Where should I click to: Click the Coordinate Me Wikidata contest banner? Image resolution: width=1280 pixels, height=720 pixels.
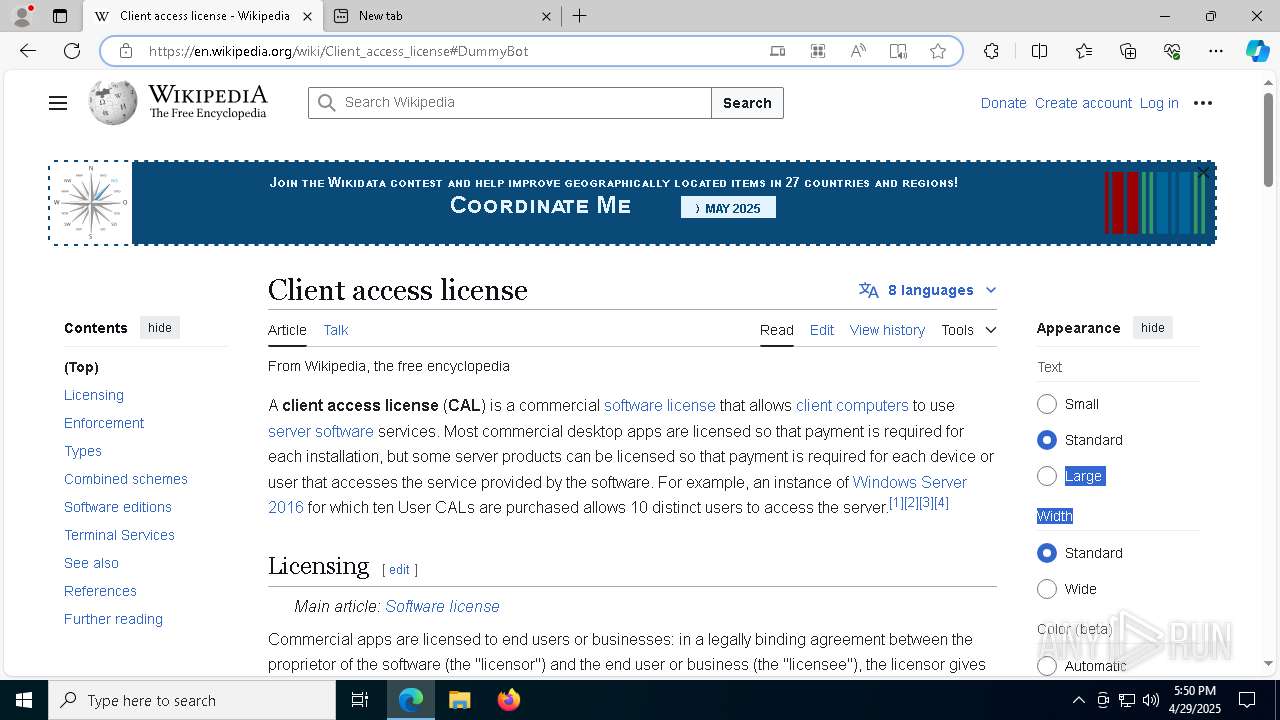632,203
